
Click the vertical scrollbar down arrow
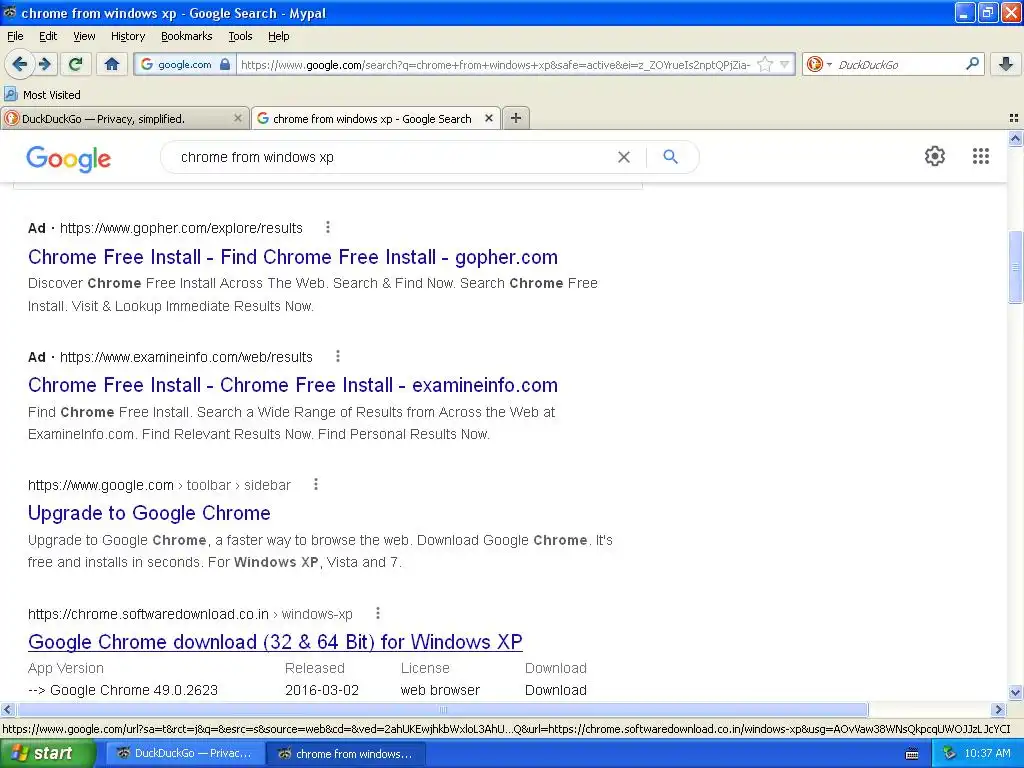coord(1015,692)
